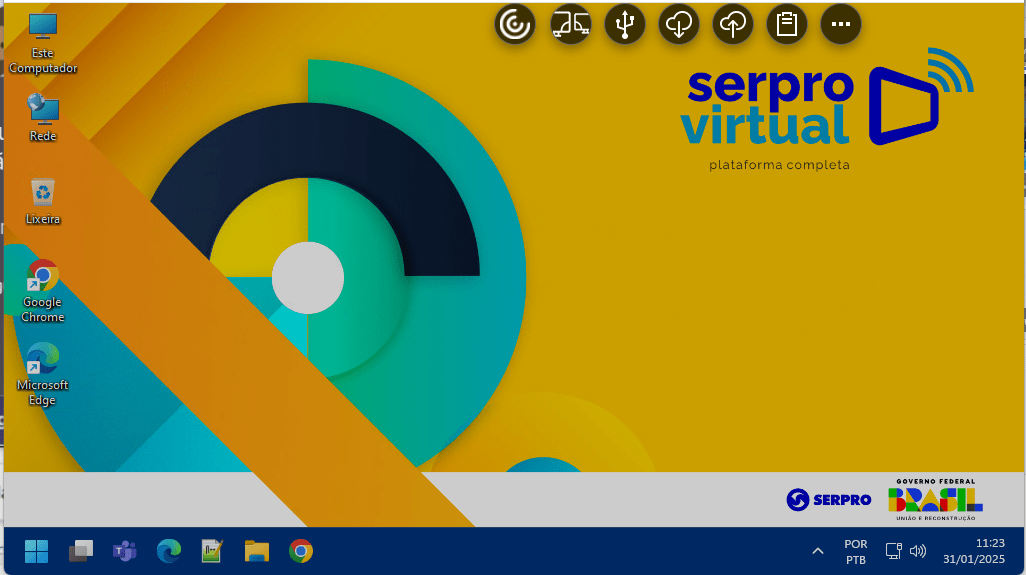The height and width of the screenshot is (575, 1026).
Task: Open the clipboard tool icon
Action: pos(787,24)
